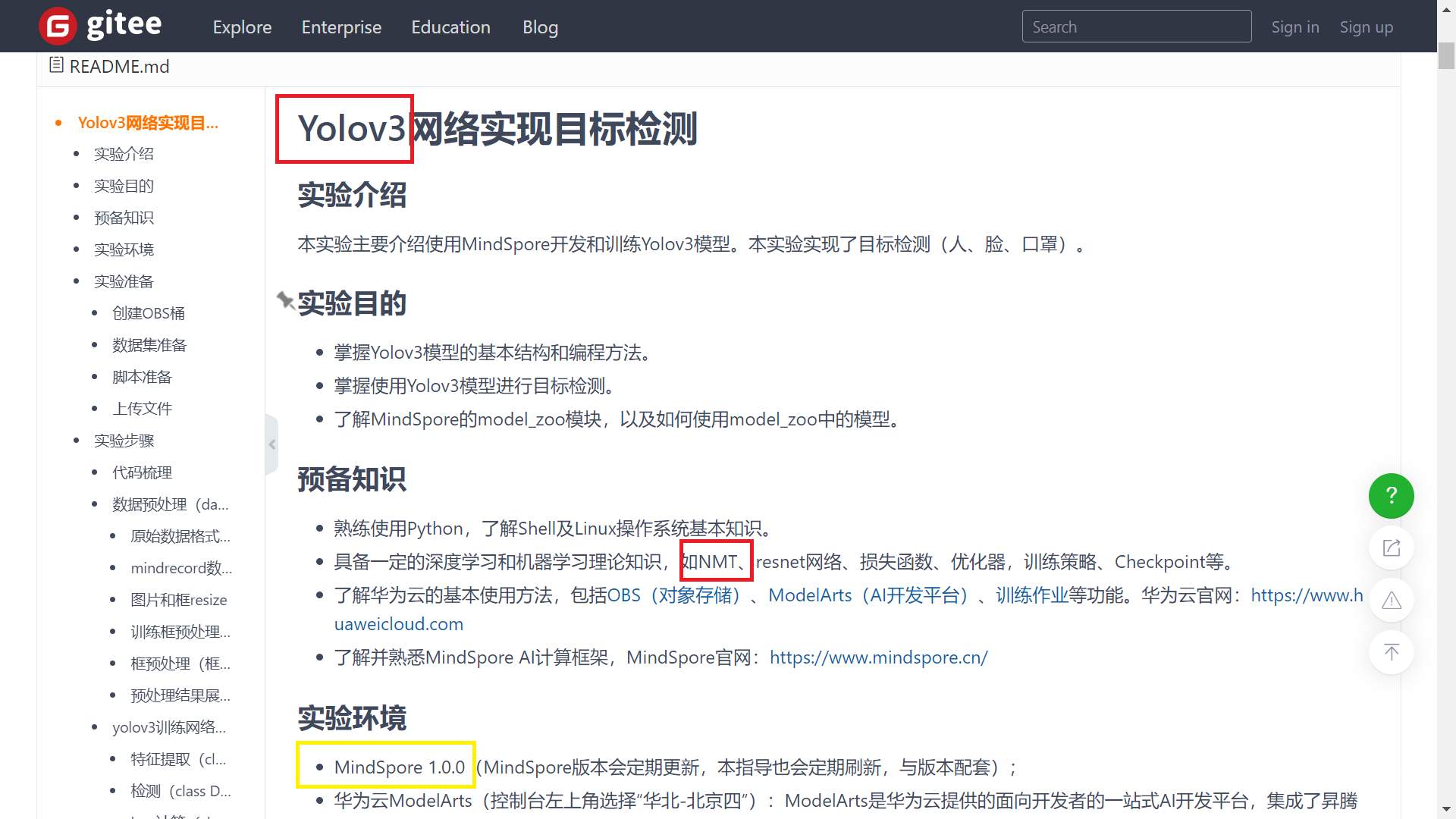
Task: Jump to yolov3训练网络... in outline
Action: [169, 728]
